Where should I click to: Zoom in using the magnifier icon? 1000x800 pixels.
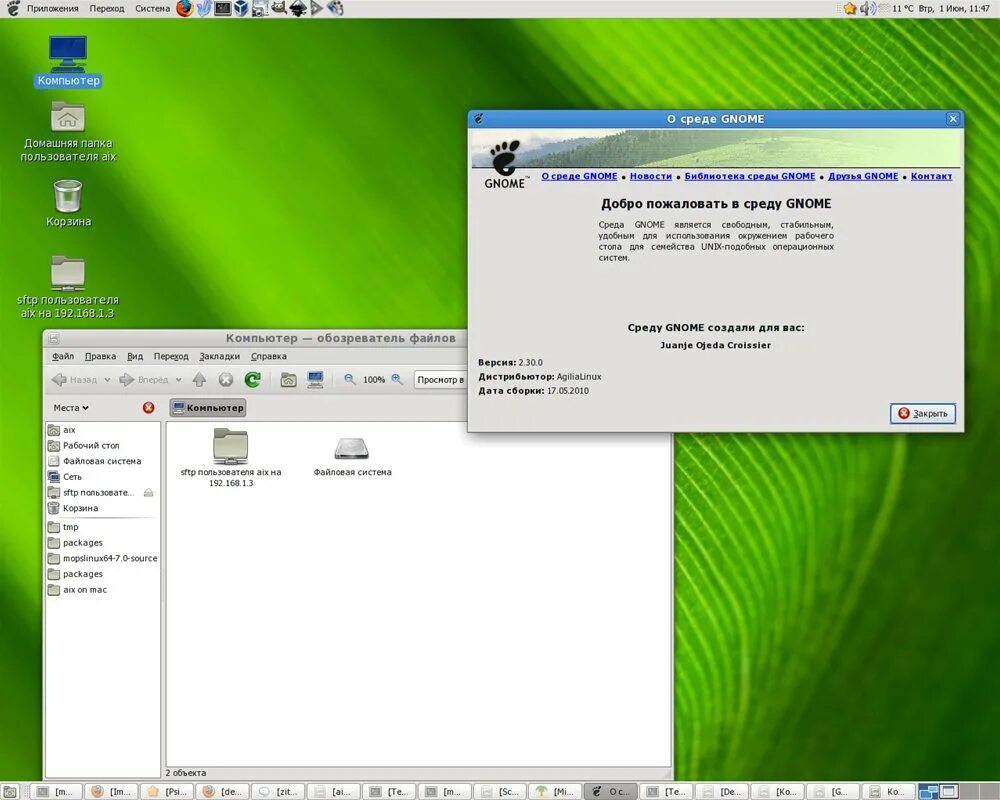(396, 377)
